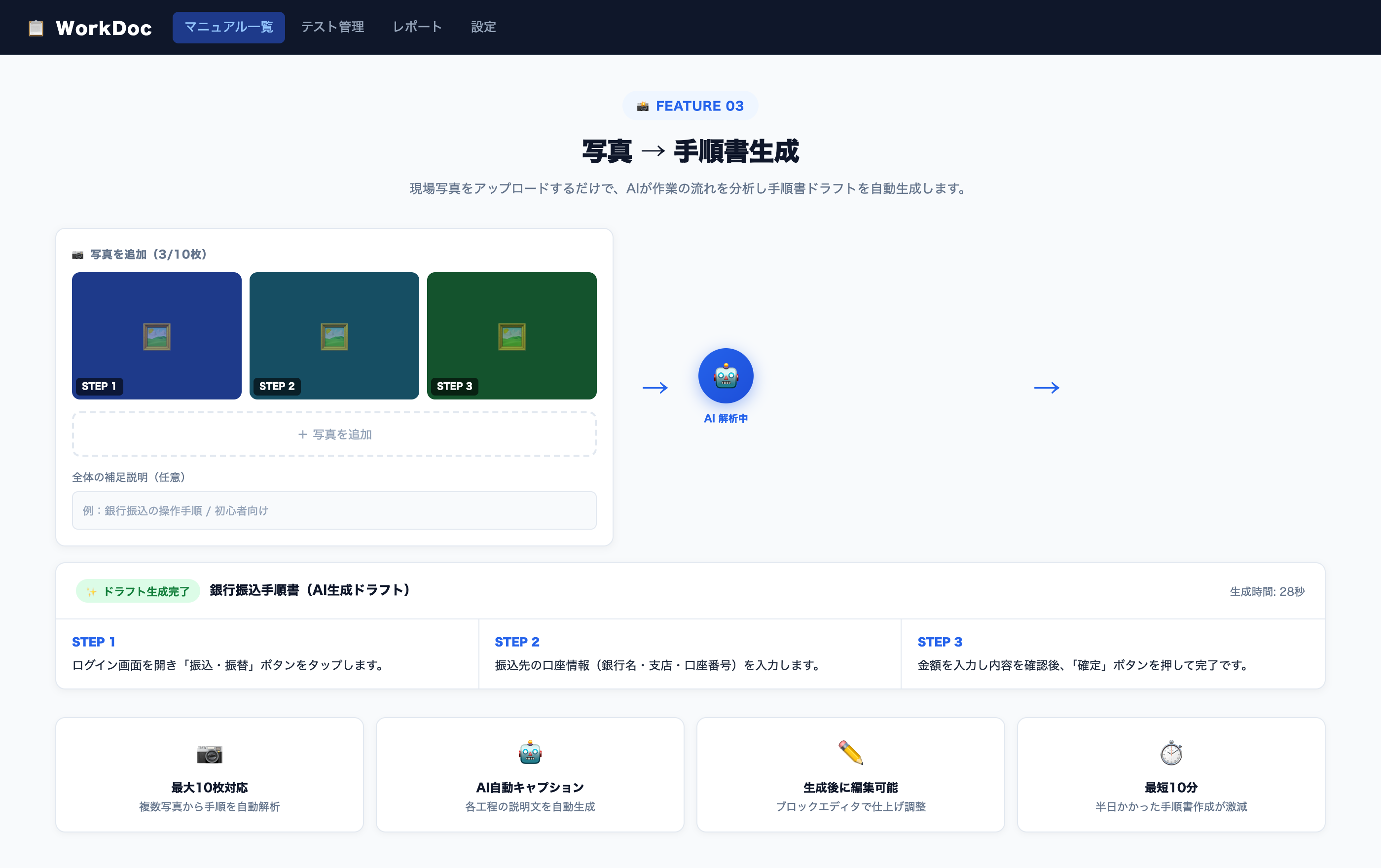Click the 複数写真から手順を自動解析 caption

pos(209,806)
